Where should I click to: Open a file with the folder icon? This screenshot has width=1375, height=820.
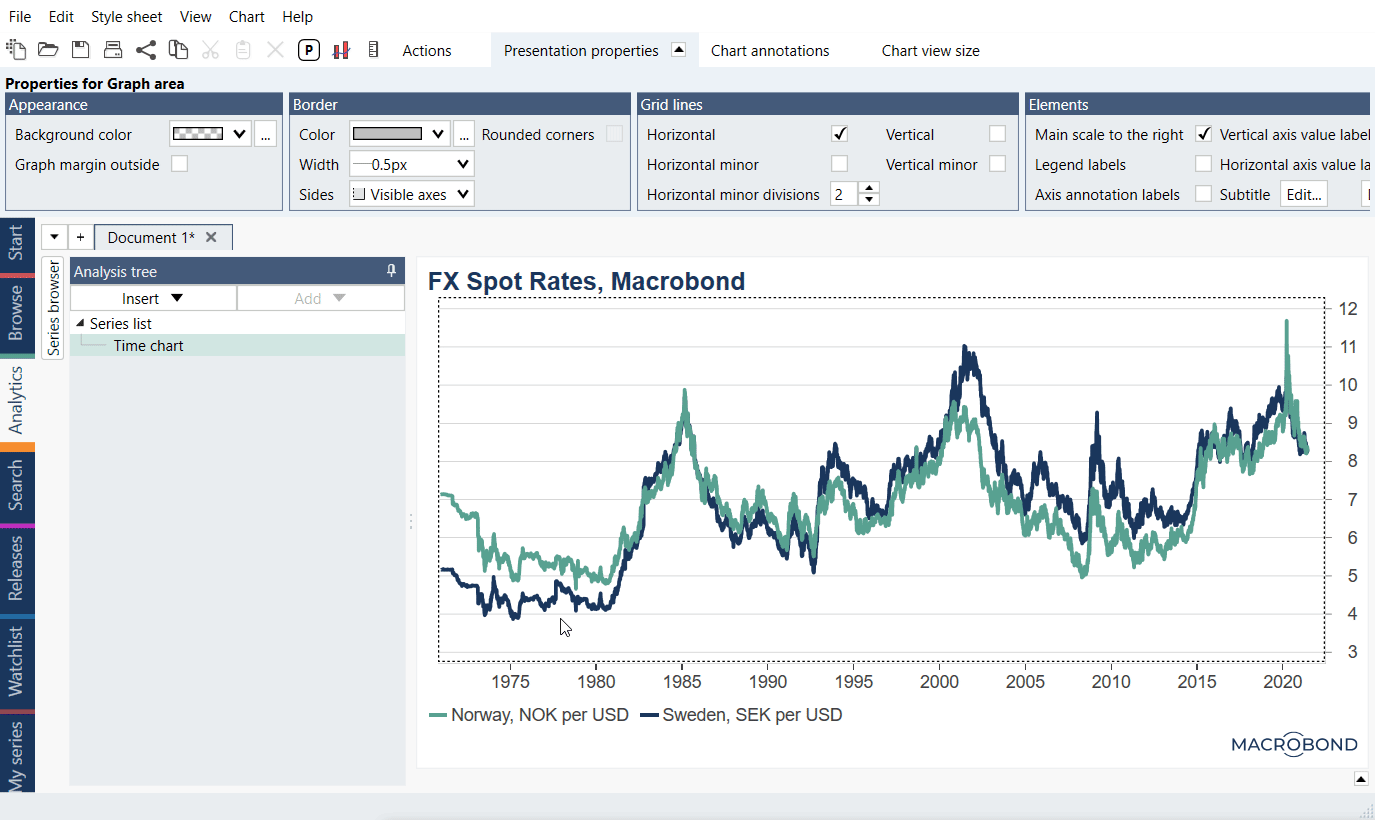(47, 50)
